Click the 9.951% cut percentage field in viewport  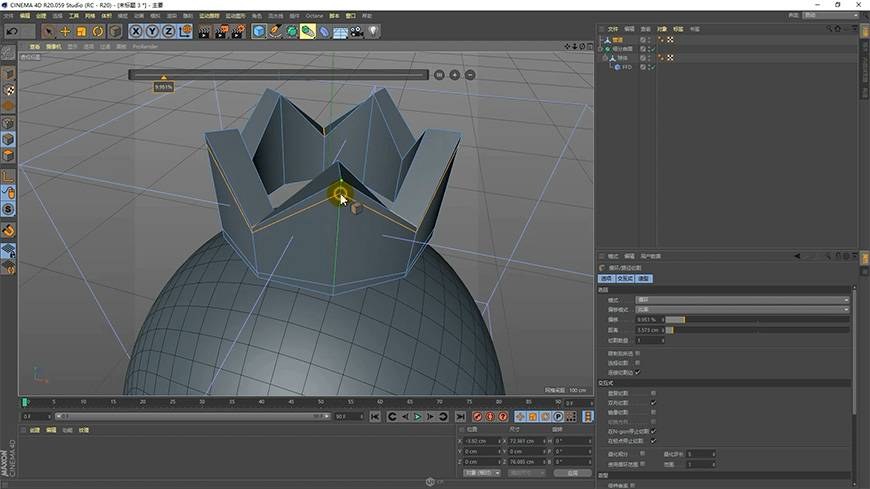pos(164,87)
